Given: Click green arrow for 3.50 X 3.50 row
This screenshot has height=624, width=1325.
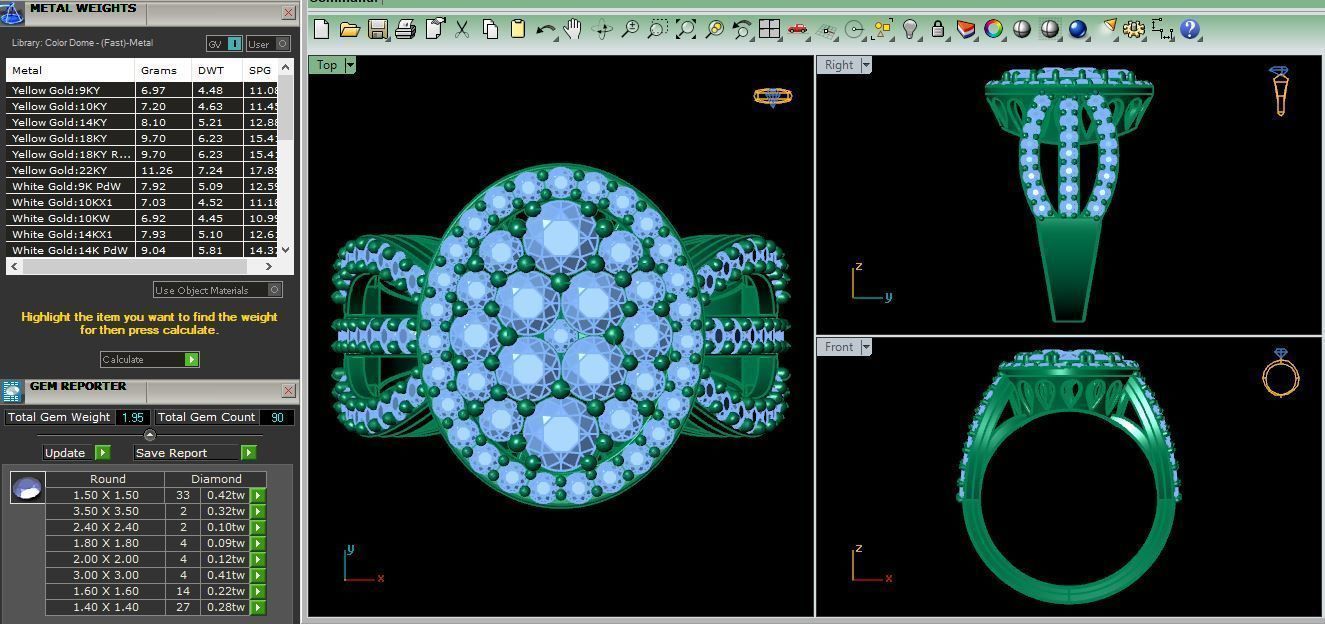Looking at the screenshot, I should 258,511.
